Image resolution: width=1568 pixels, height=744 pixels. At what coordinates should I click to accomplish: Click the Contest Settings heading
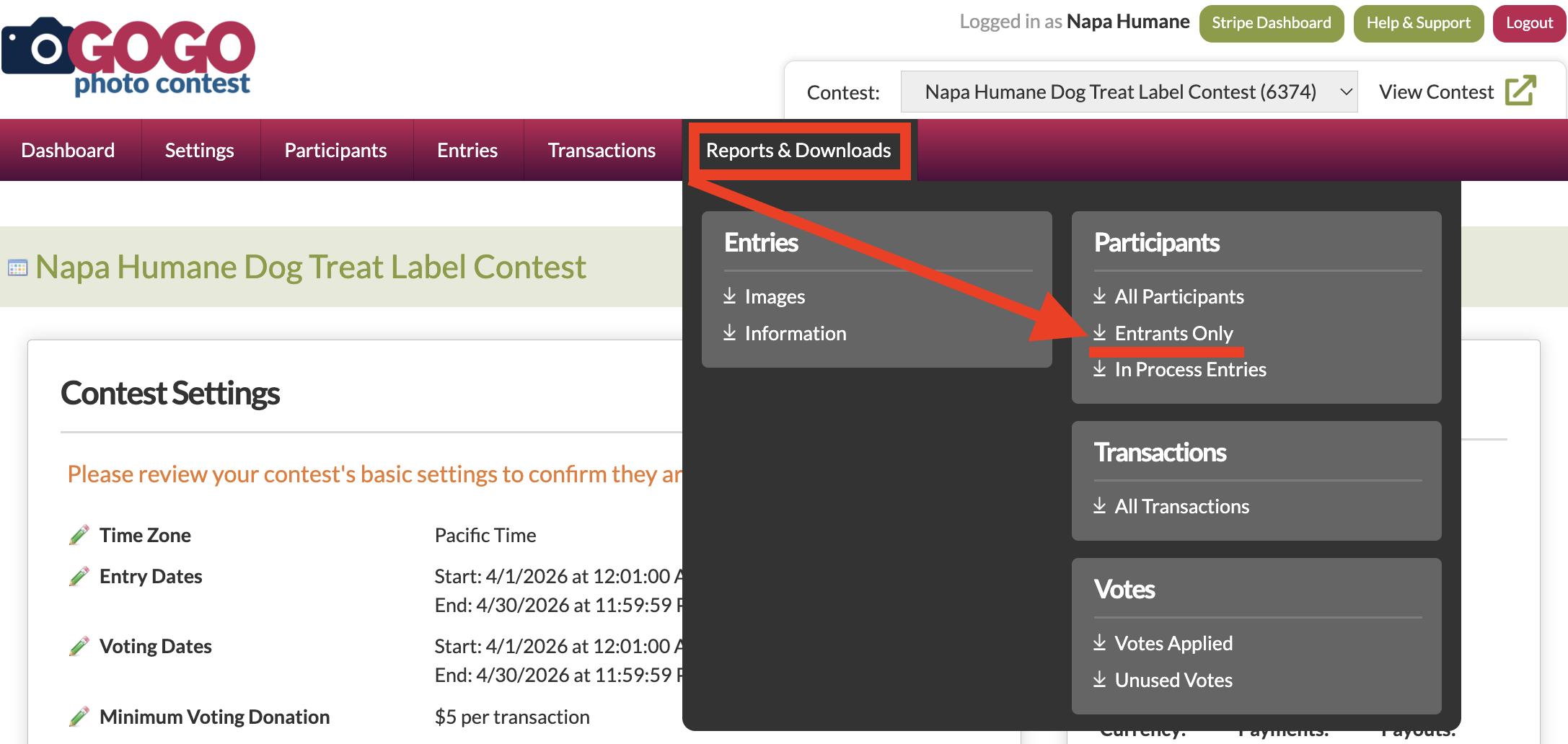(170, 394)
